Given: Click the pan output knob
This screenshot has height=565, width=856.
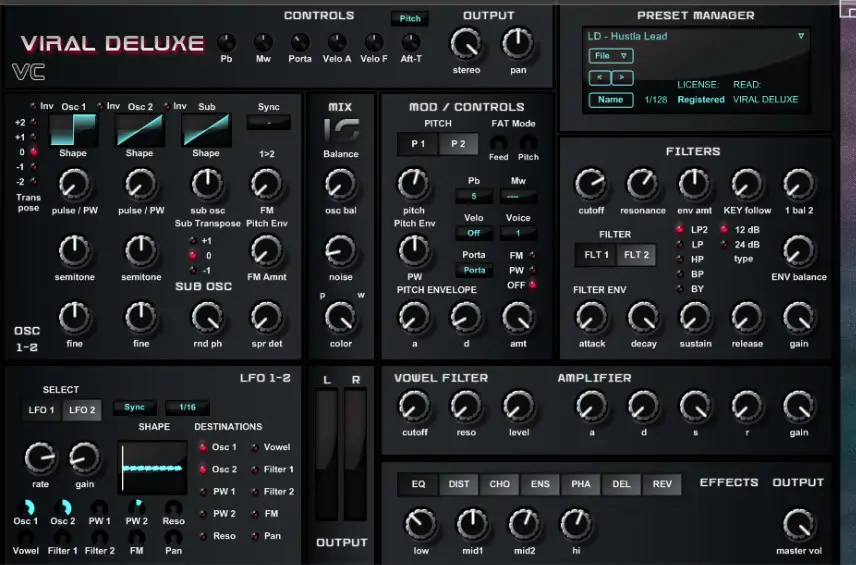Looking at the screenshot, I should coord(518,44).
